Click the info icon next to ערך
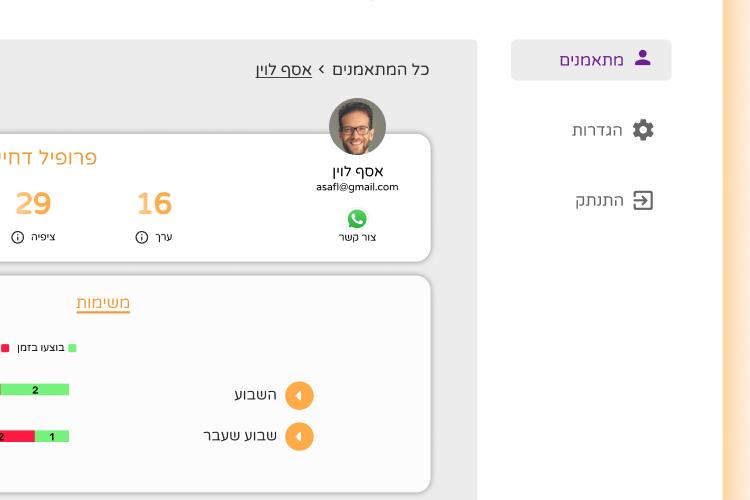The width and height of the screenshot is (750, 500). [x=142, y=237]
